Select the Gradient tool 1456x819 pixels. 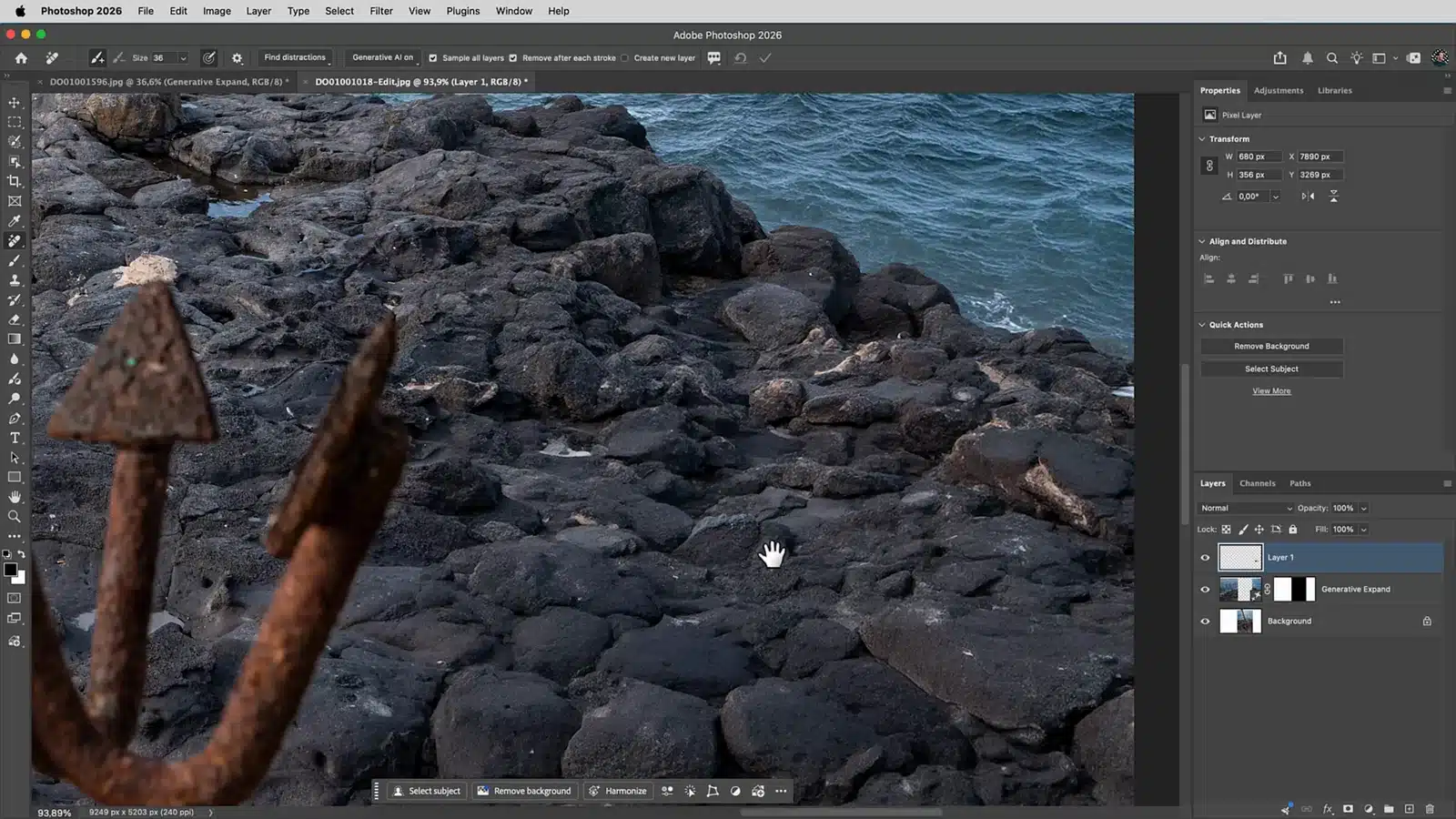click(15, 339)
